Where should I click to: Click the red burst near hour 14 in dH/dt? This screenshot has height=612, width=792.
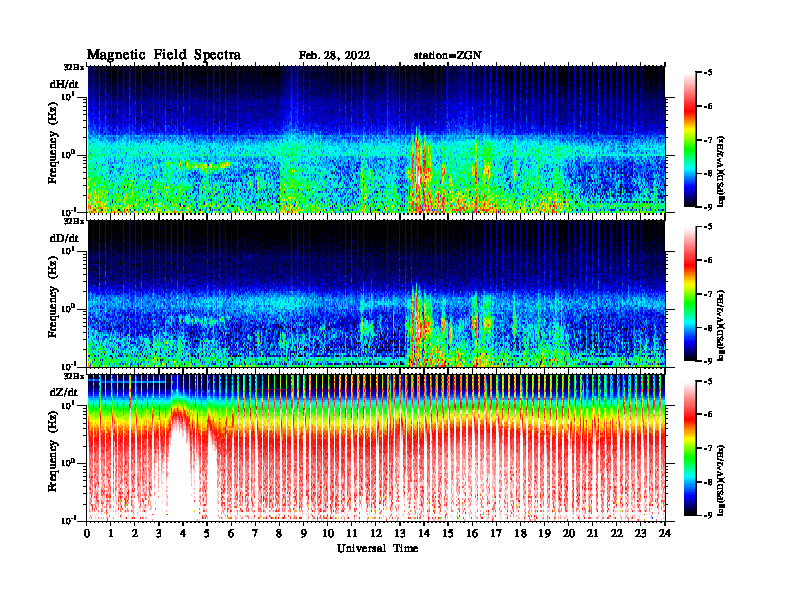tap(419, 172)
